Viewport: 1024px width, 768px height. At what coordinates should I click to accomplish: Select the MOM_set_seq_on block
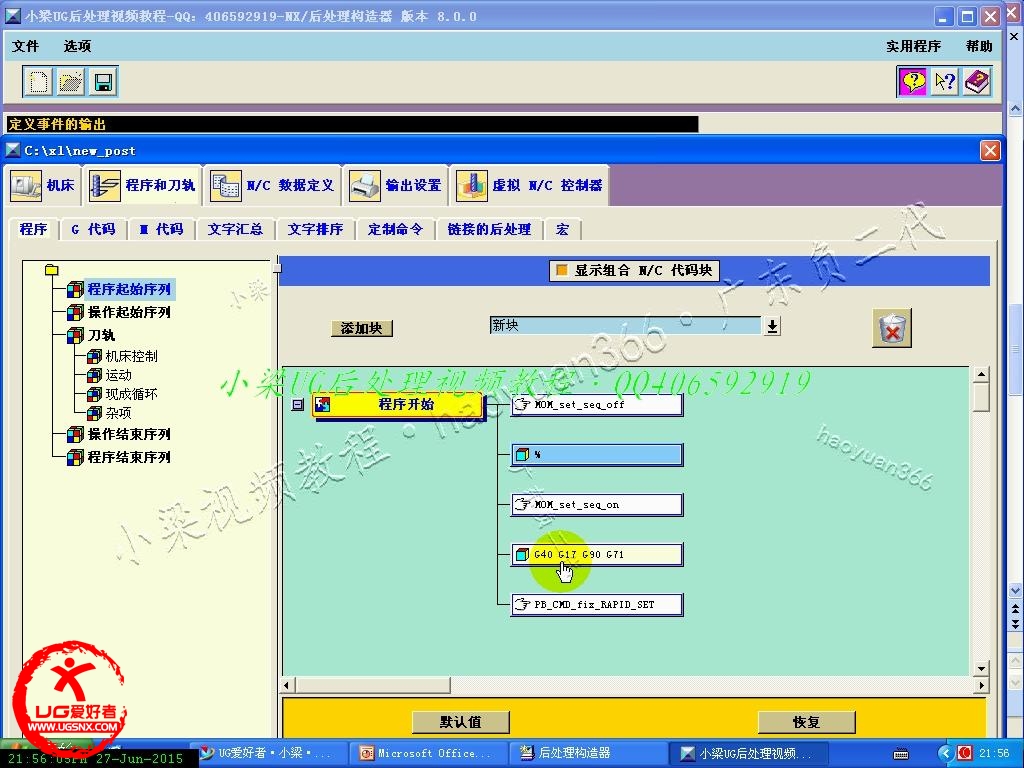tap(596, 505)
